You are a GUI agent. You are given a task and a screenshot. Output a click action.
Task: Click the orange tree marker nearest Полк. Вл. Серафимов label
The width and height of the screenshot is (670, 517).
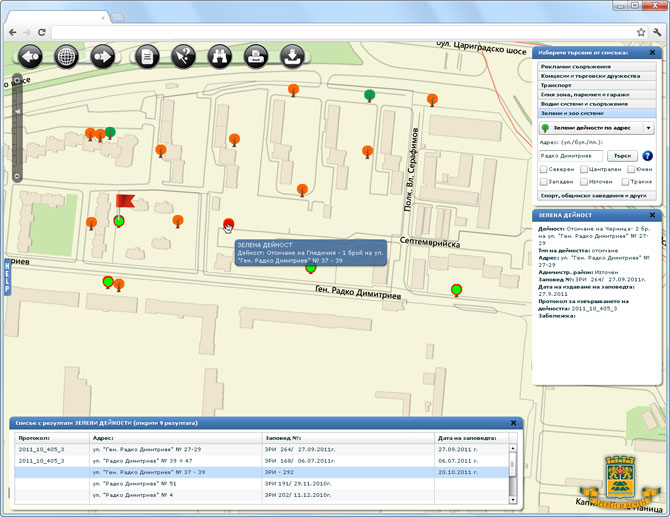coord(367,151)
